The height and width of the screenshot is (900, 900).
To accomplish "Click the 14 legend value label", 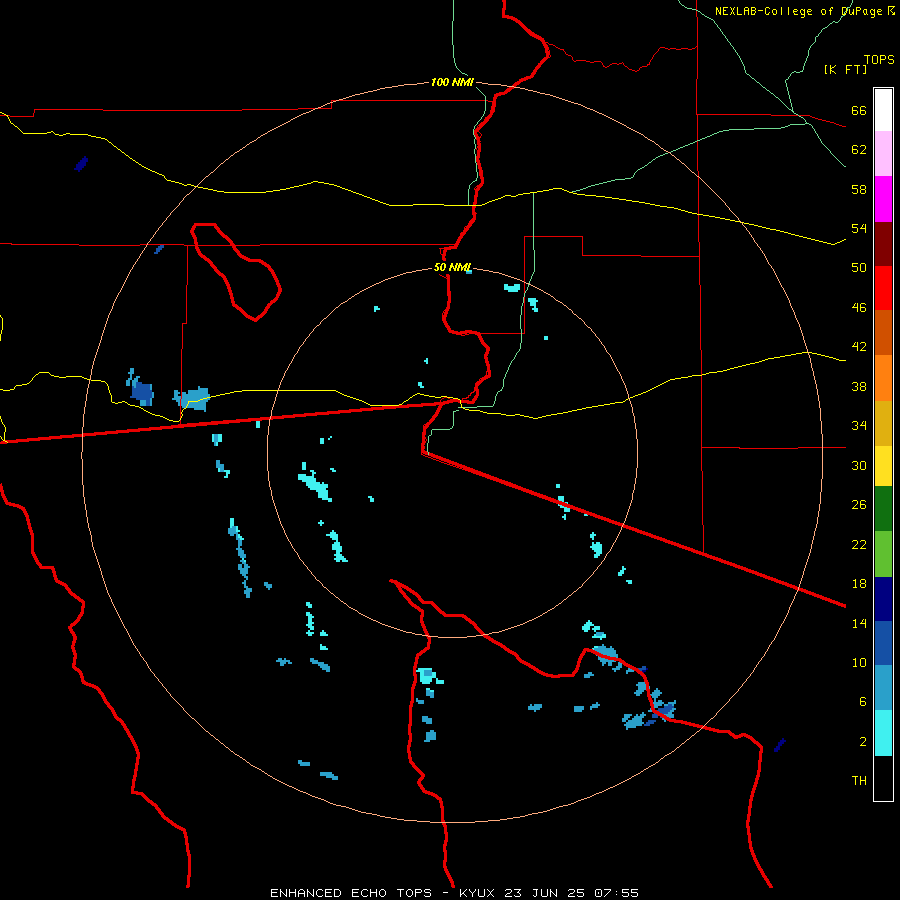I will click(x=859, y=623).
